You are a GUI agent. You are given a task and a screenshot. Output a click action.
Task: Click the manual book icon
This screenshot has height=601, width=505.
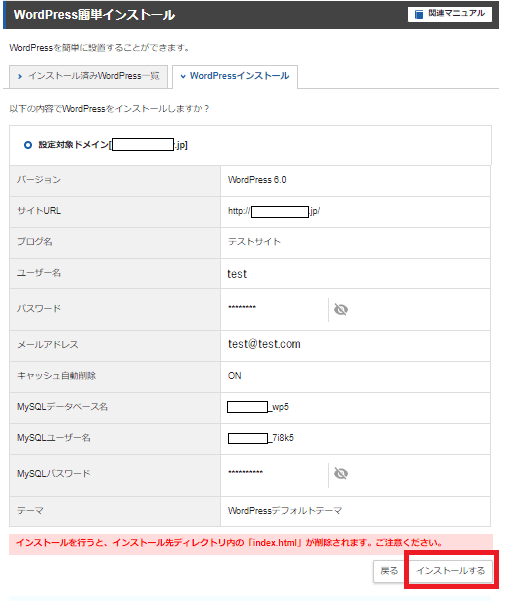(x=419, y=15)
